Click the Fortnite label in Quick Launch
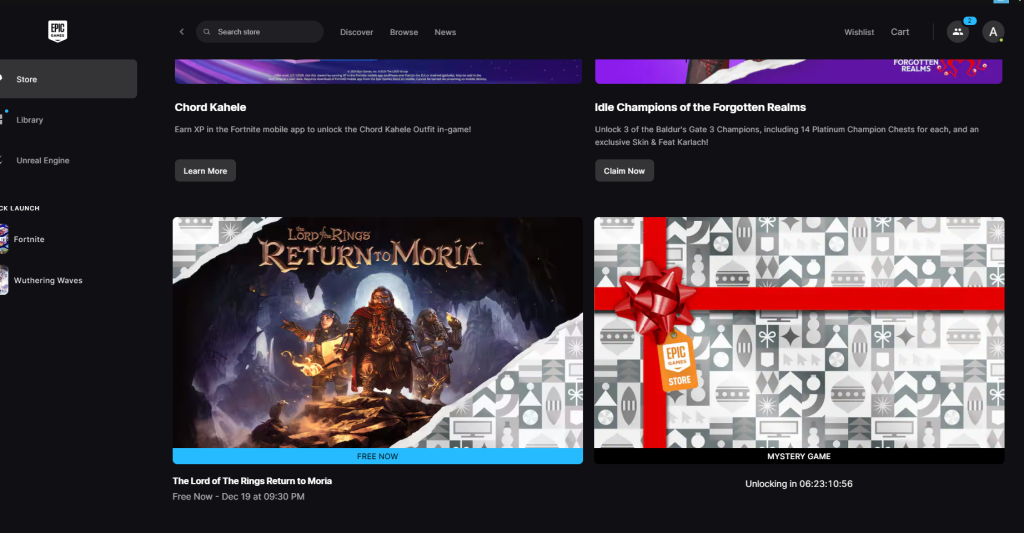 29,239
